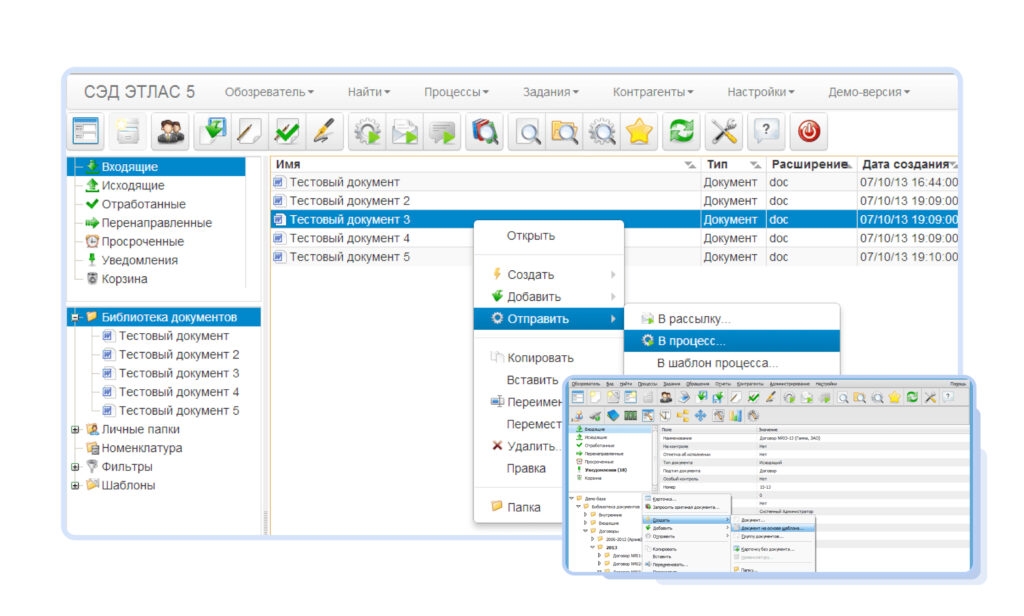
Task: Click the red power/logout toolbar icon
Action: point(808,131)
